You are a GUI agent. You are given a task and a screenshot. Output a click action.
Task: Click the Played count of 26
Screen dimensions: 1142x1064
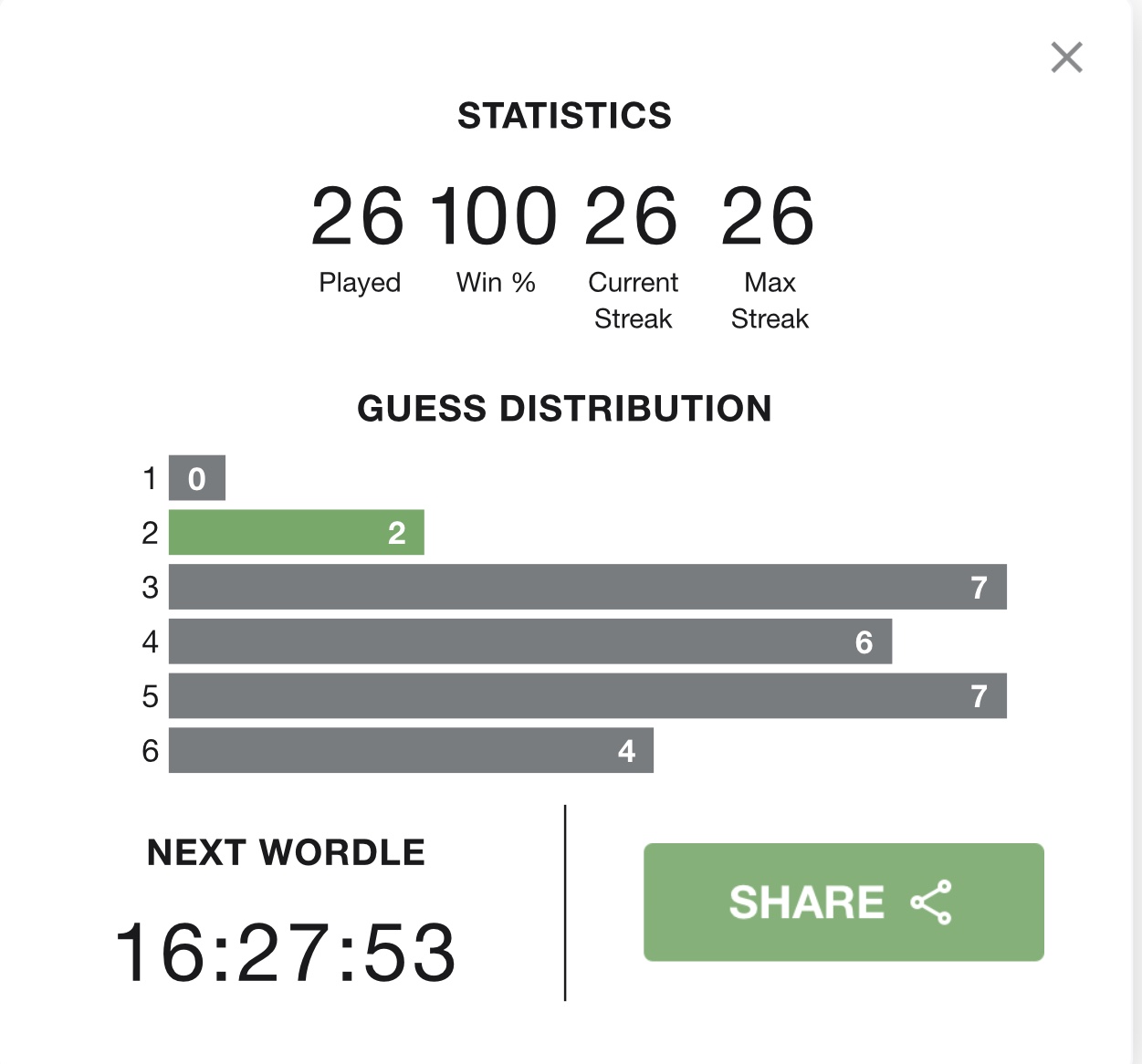pyautogui.click(x=358, y=216)
